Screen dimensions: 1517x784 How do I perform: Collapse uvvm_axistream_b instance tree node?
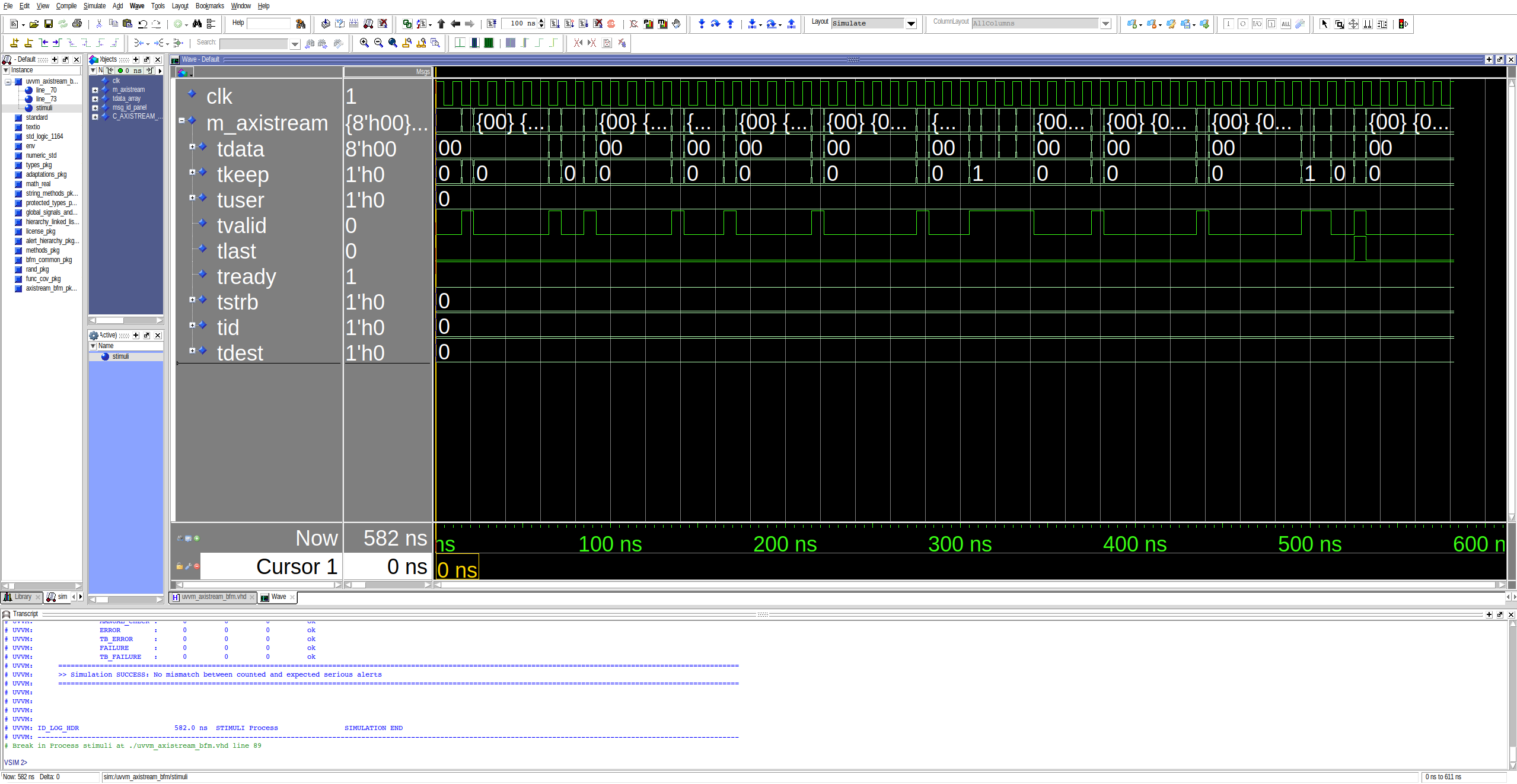point(8,82)
